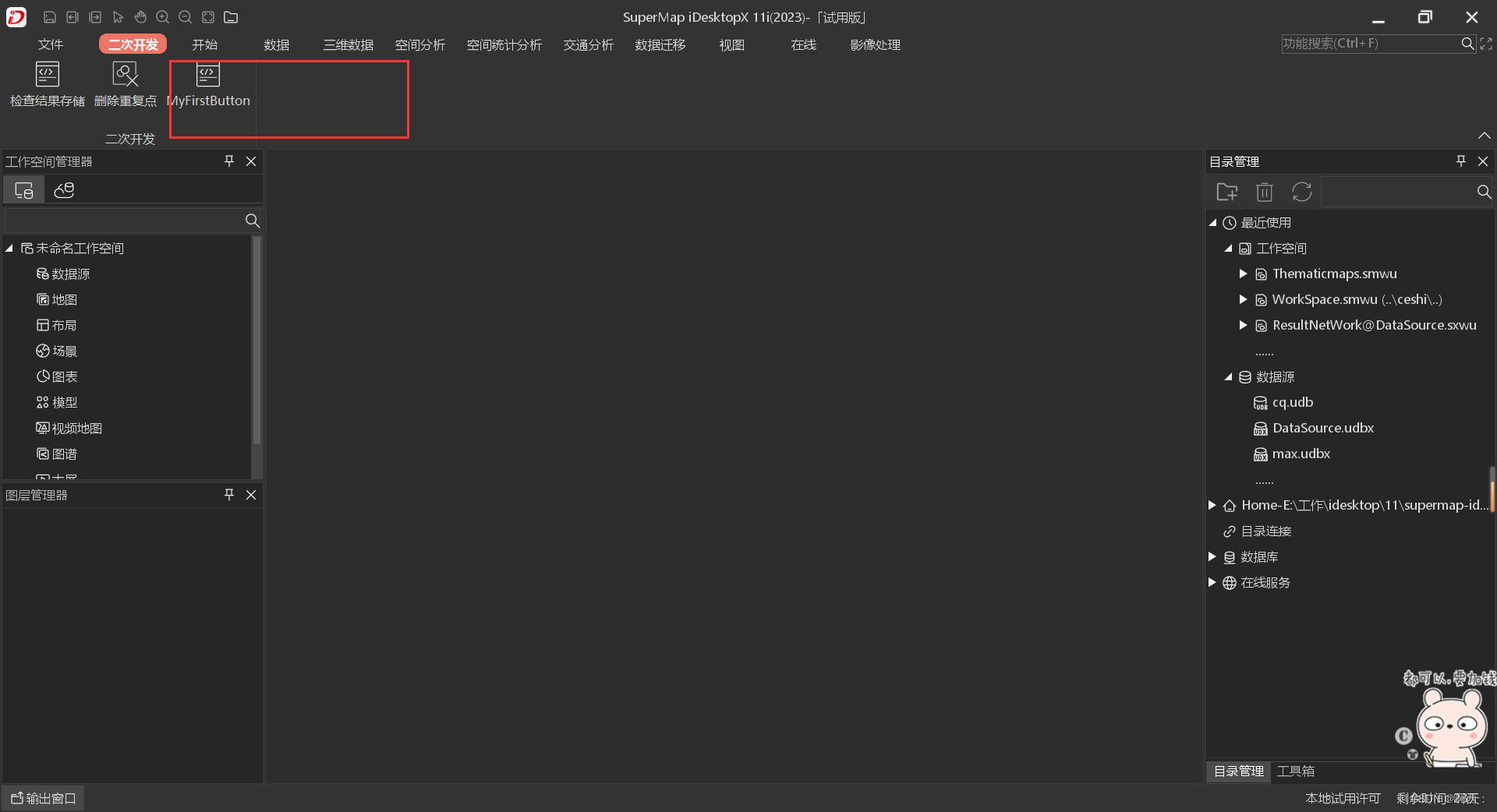1497x812 pixels.
Task: Expand the ResultNetWork@DataSource.sxwu node
Action: coord(1244,325)
